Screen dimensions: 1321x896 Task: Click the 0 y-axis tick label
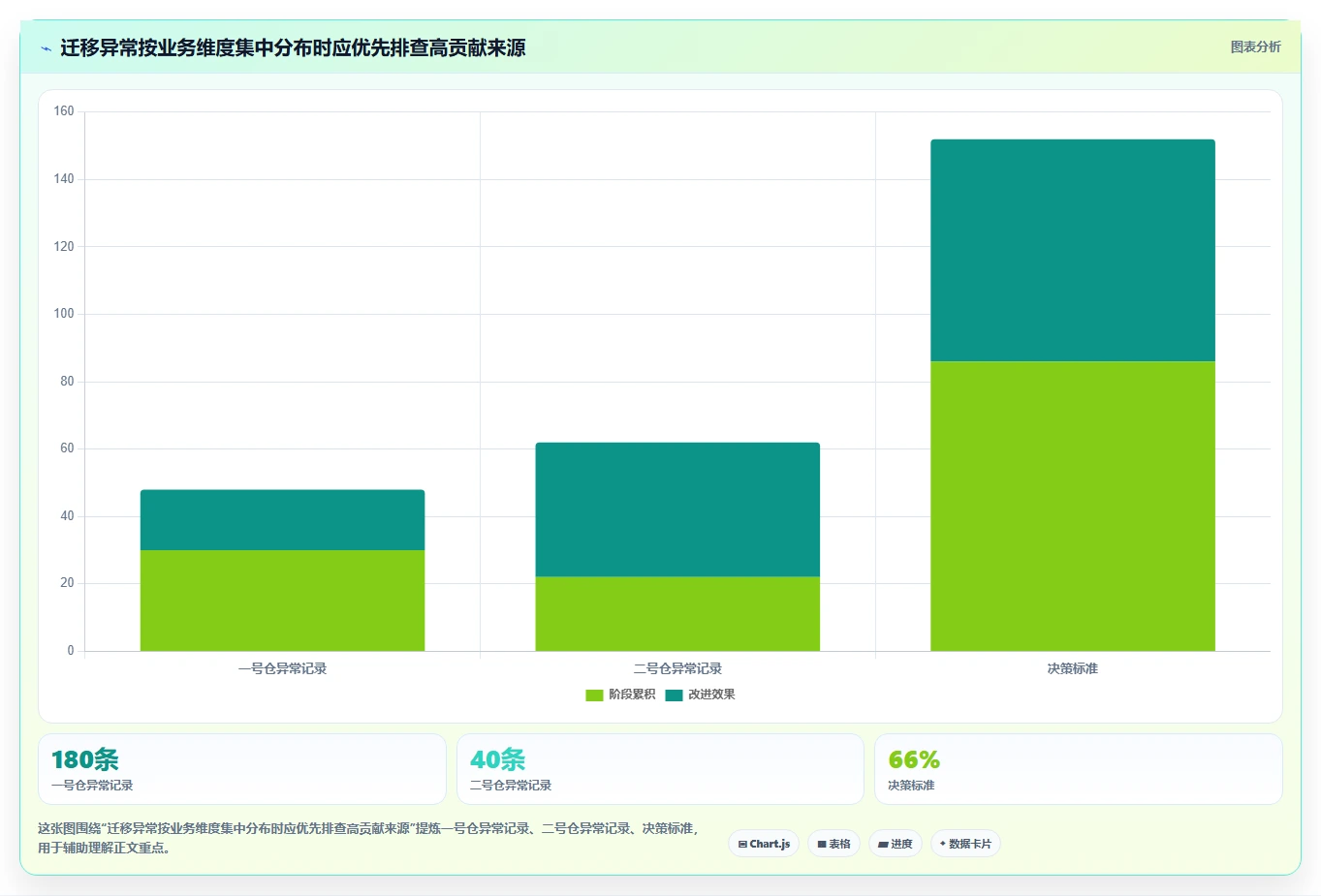[x=71, y=651]
